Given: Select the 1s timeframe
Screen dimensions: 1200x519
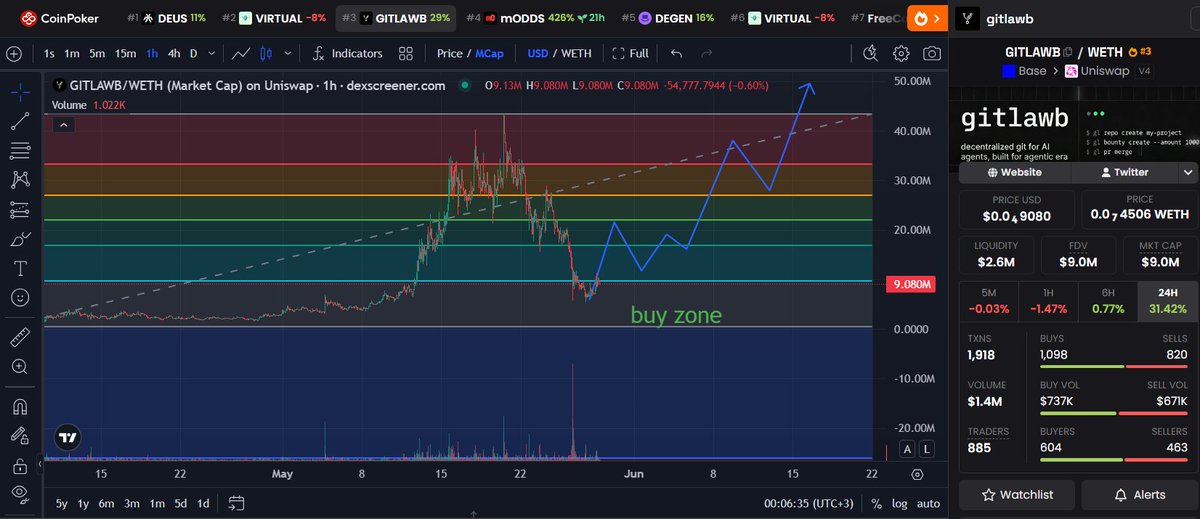Looking at the screenshot, I should [50, 53].
